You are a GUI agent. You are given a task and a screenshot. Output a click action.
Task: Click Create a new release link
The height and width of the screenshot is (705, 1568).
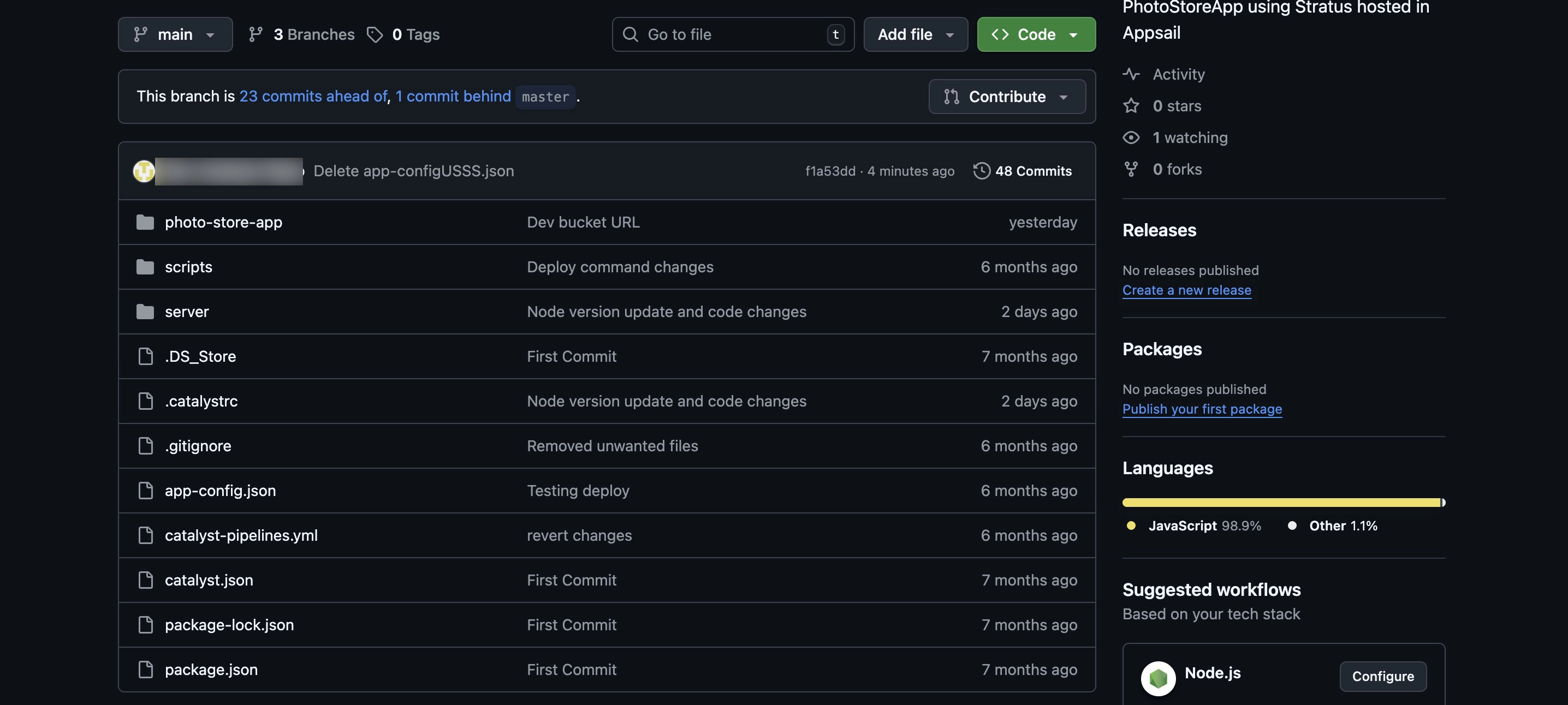pyautogui.click(x=1186, y=290)
